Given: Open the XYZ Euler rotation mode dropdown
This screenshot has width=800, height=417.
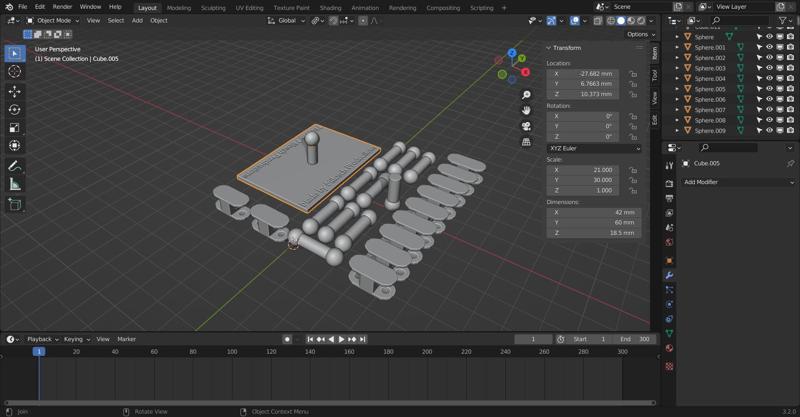Looking at the screenshot, I should [594, 148].
